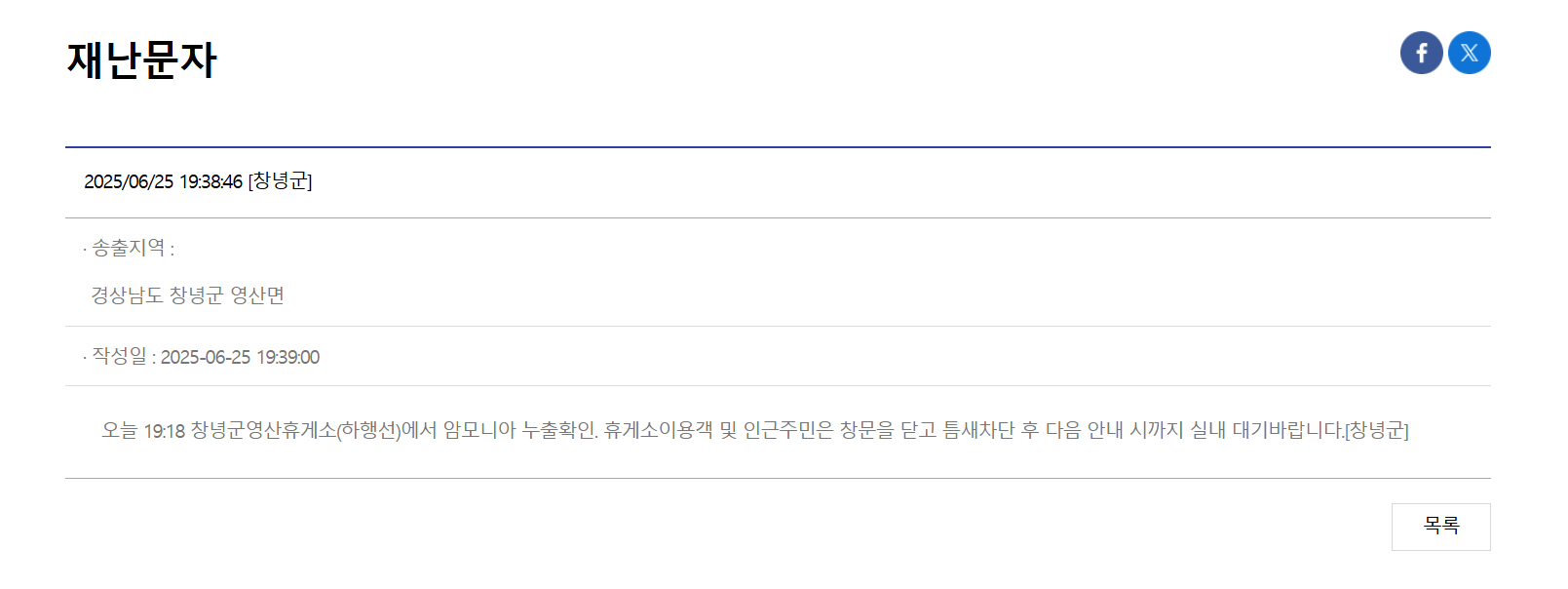This screenshot has height=589, width=1568.
Task: Click the word 후 in the message body
Action: tap(1030, 430)
